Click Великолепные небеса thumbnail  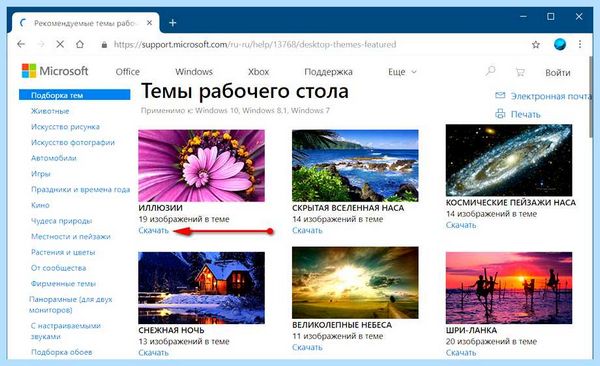(x=355, y=283)
